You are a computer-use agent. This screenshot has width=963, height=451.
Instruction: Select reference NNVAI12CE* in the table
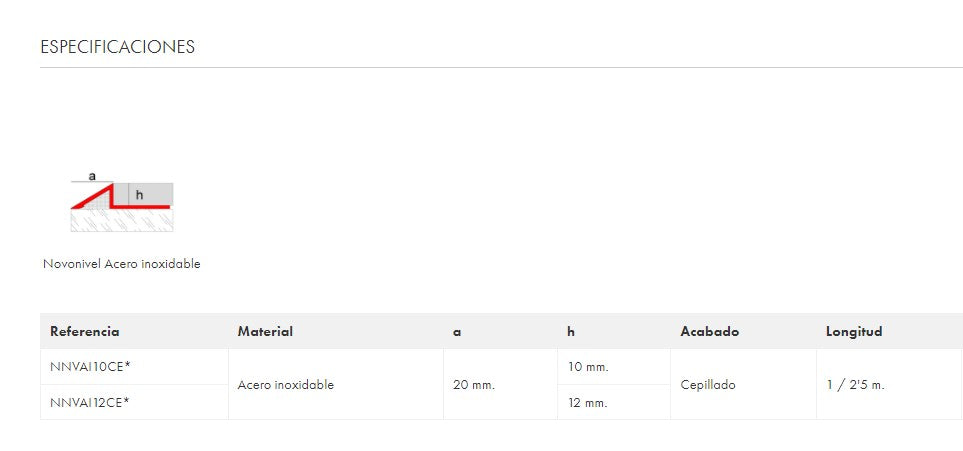tap(90, 402)
